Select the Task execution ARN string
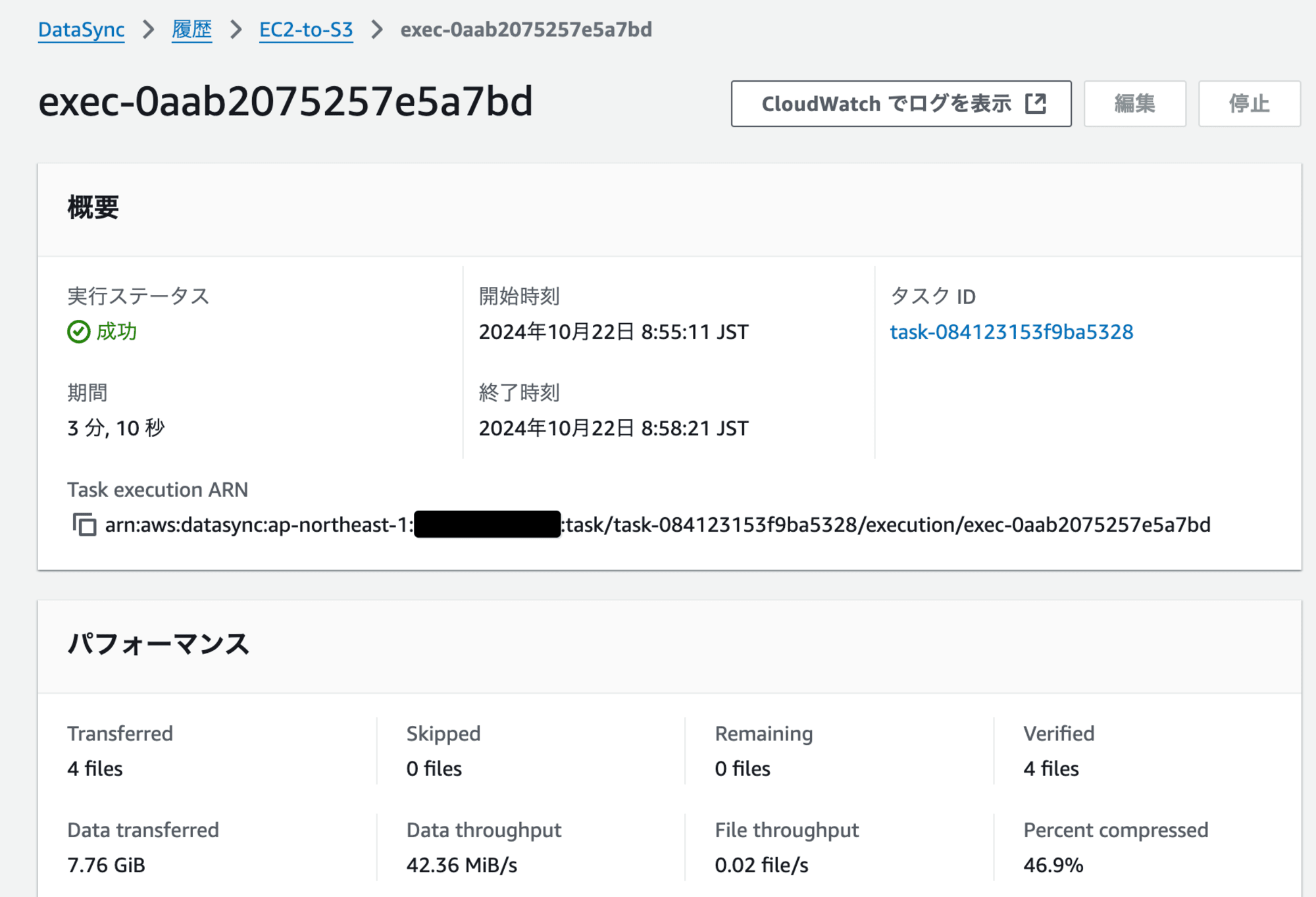The height and width of the screenshot is (897, 1316). pyautogui.click(x=657, y=525)
